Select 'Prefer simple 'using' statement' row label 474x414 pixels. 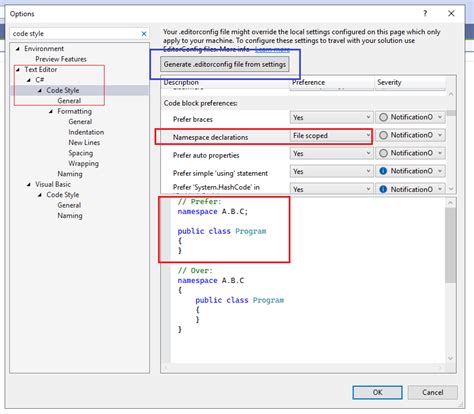coord(220,173)
